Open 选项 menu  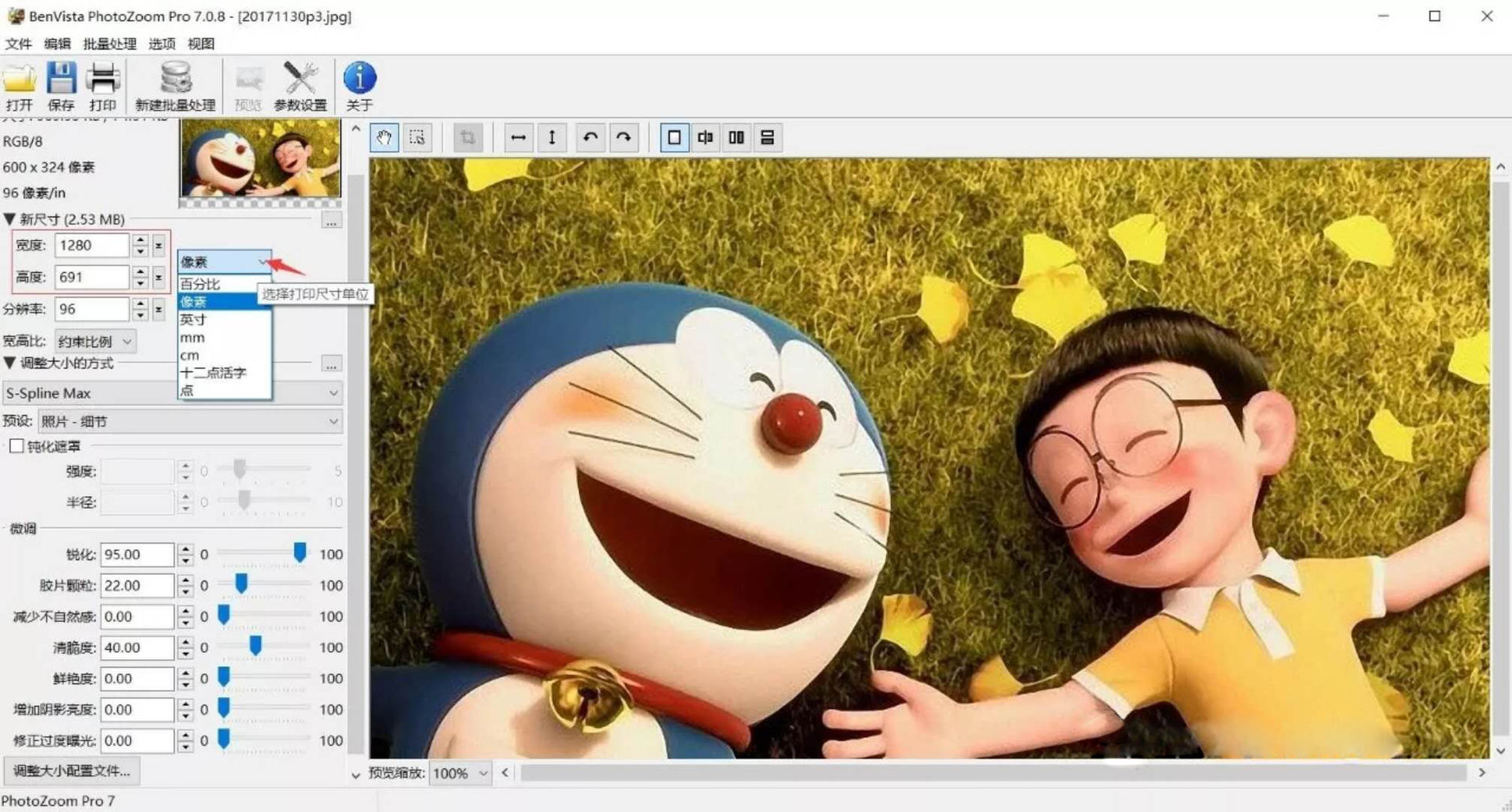[162, 43]
